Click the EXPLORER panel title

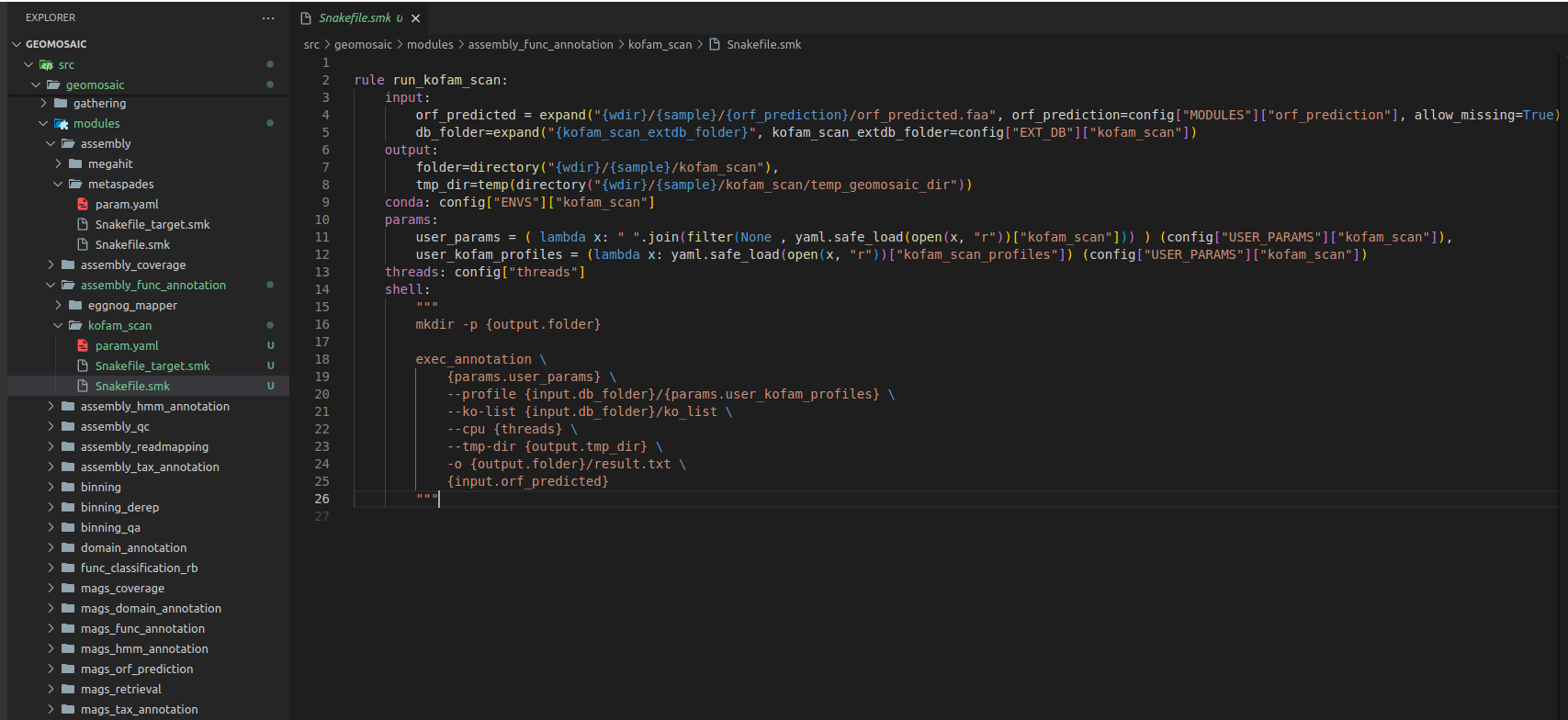tap(51, 17)
